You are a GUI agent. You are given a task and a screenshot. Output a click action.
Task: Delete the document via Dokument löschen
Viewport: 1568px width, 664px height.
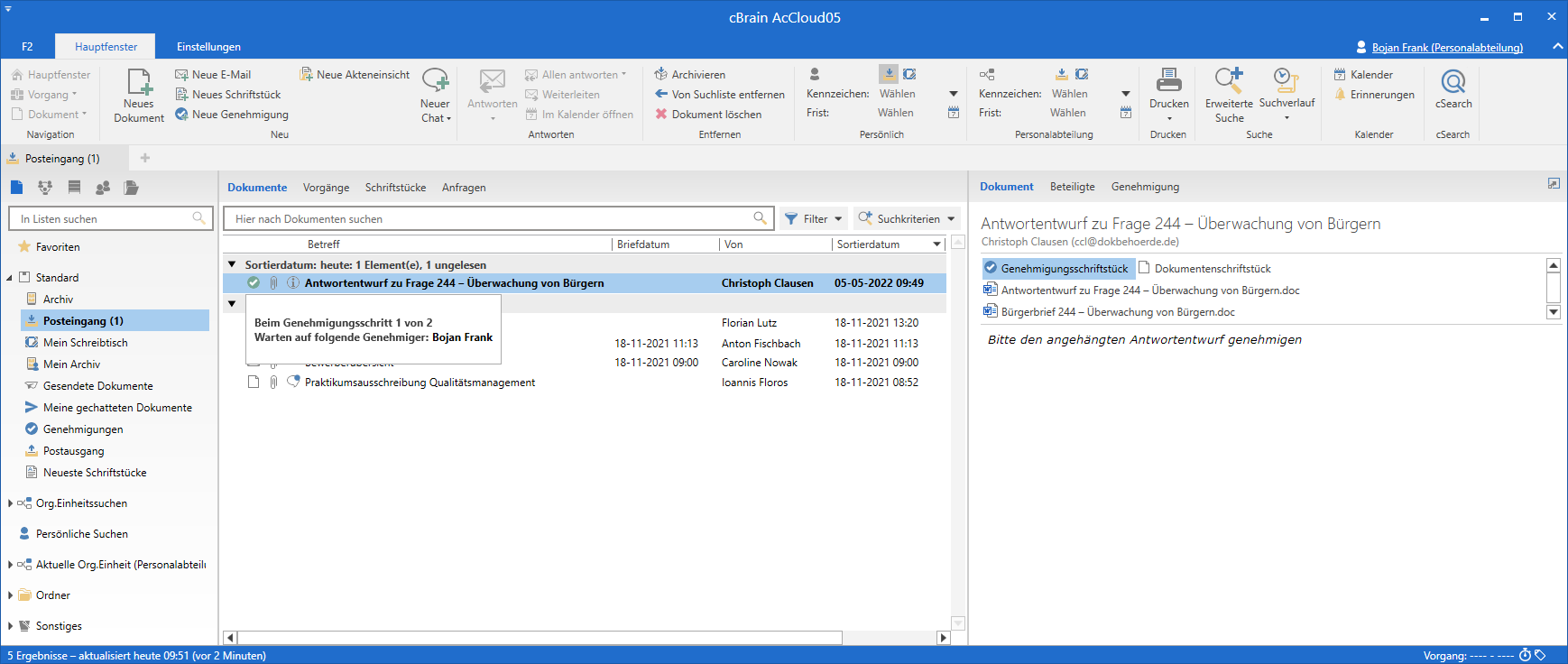pos(707,115)
